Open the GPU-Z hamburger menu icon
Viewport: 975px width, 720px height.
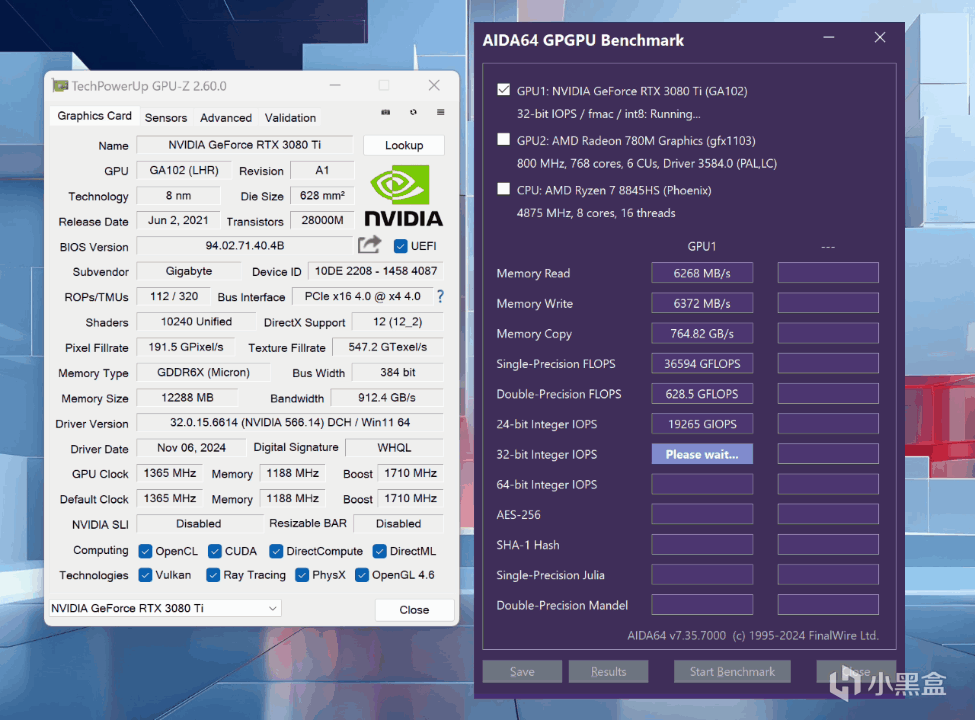point(440,113)
